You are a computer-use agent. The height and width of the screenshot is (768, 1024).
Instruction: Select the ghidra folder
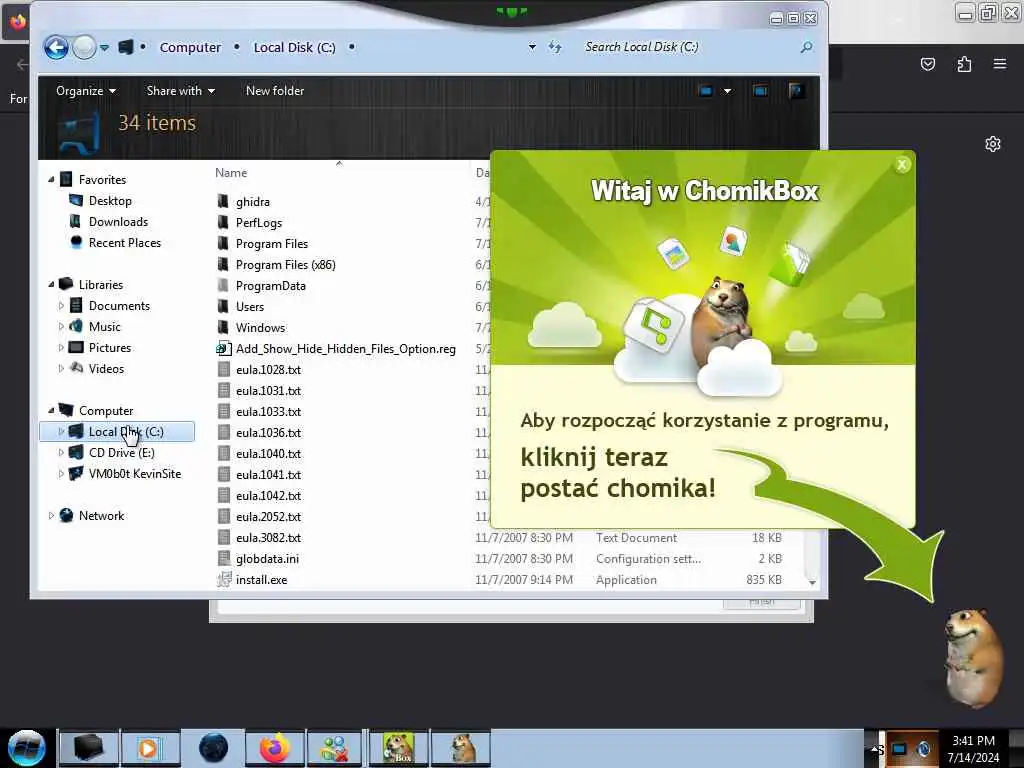coord(253,202)
